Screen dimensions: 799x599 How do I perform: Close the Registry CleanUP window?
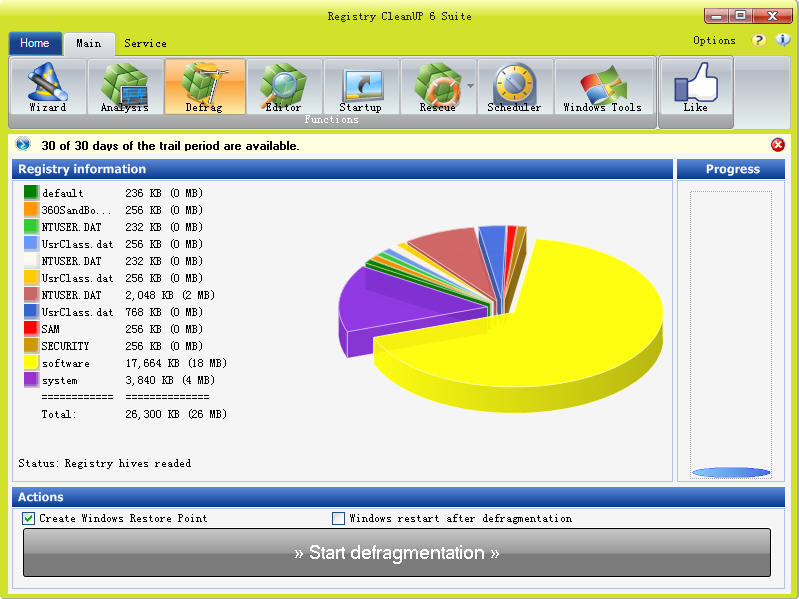click(x=773, y=16)
